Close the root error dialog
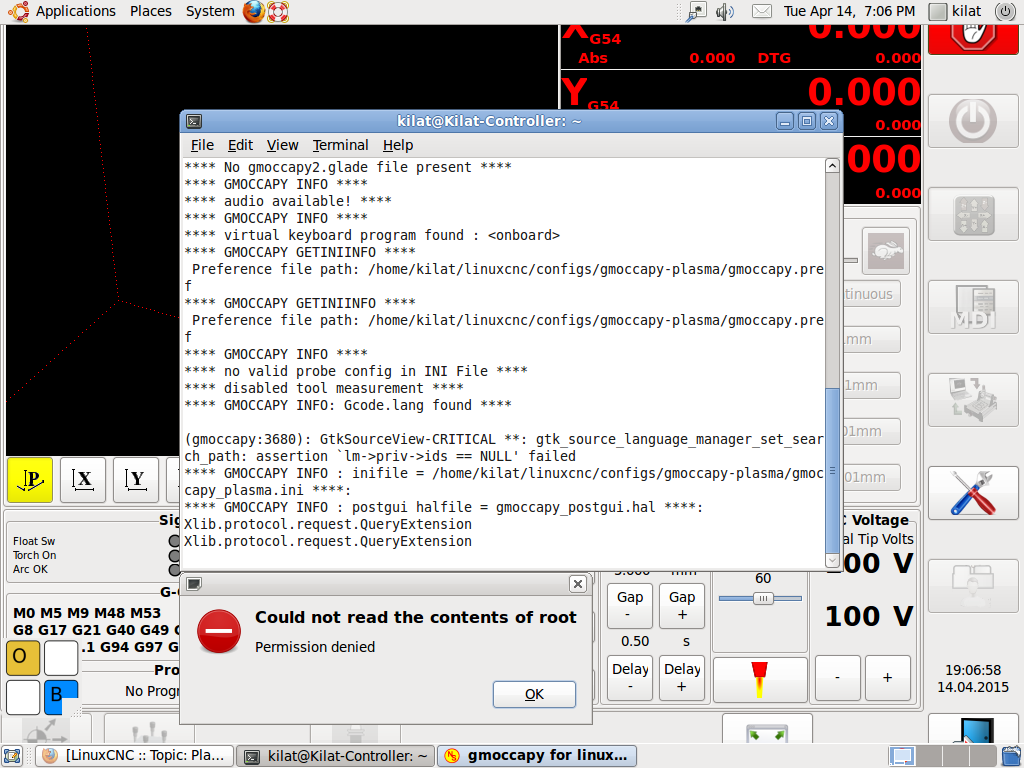This screenshot has height=768, width=1024. coord(577,584)
